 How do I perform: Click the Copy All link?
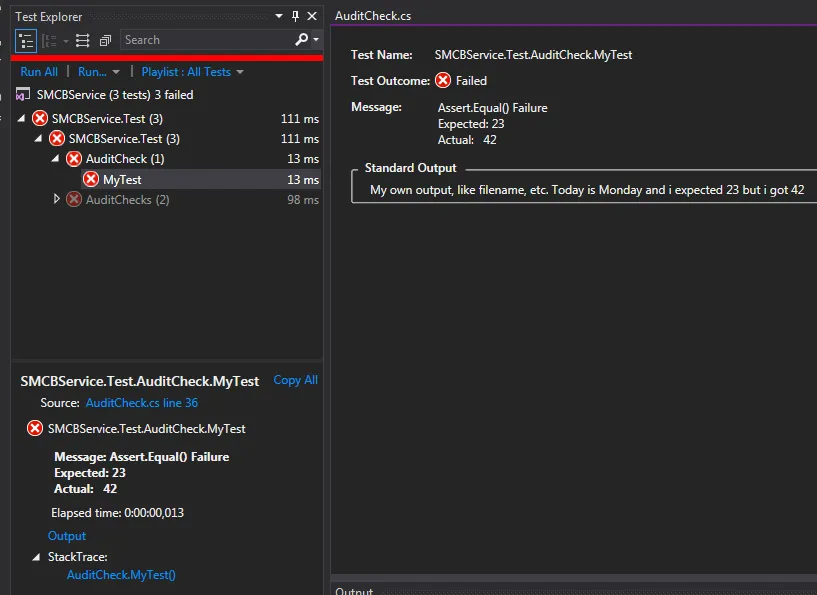click(295, 380)
